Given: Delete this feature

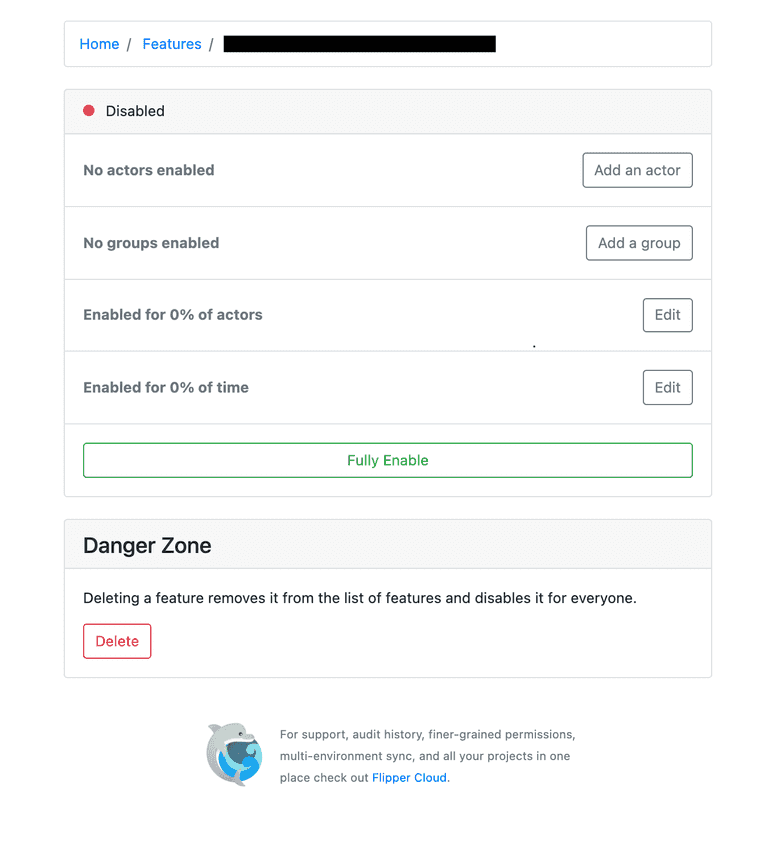Looking at the screenshot, I should pos(117,641).
